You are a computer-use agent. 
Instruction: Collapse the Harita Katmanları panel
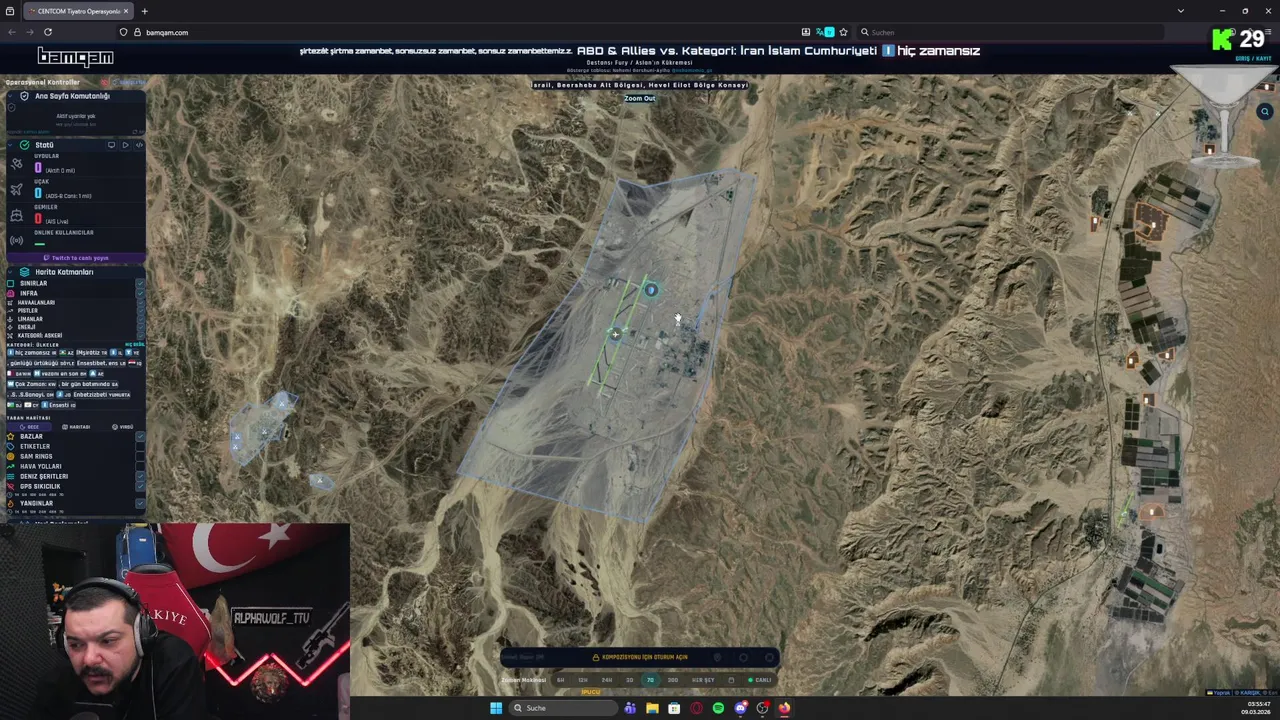click(x=11, y=272)
